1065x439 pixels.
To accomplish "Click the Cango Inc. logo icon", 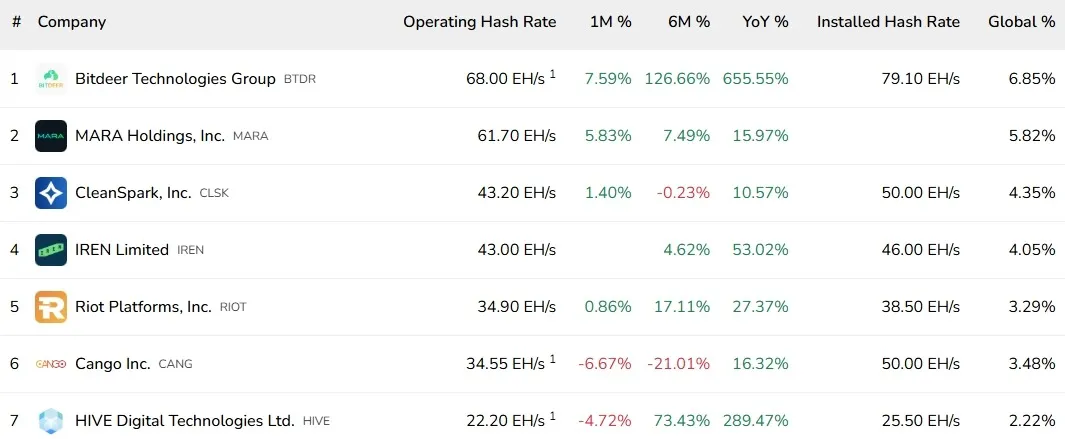I will [x=51, y=364].
